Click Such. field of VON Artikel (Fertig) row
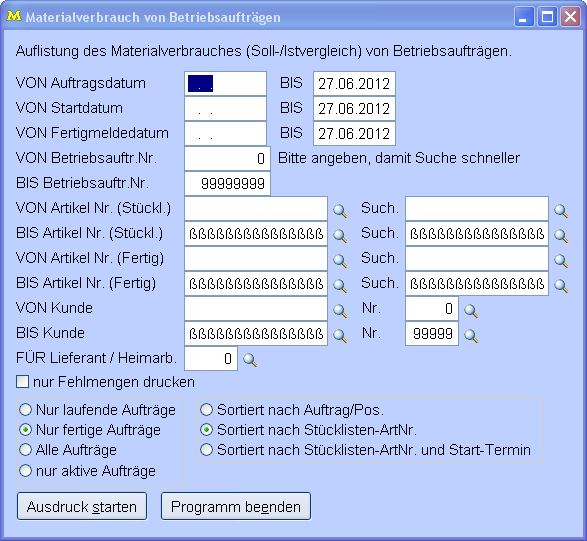The image size is (587, 541). tap(477, 258)
